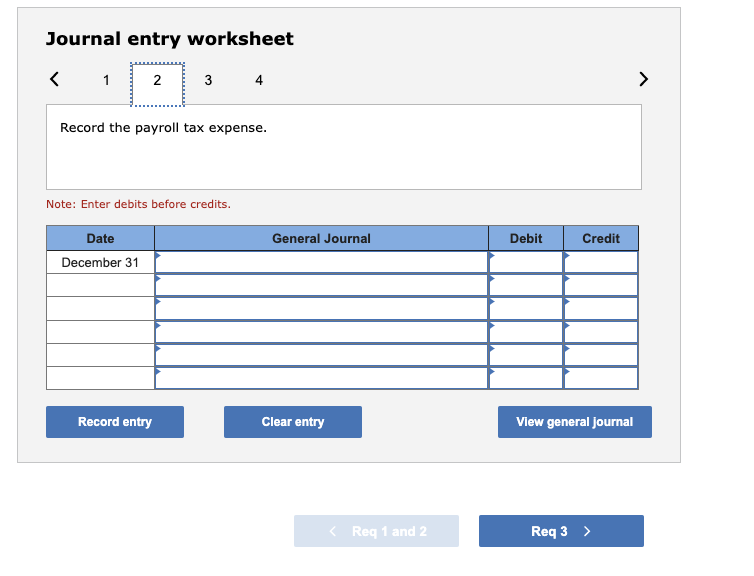
Task: Click Credit field in second row
Action: pyautogui.click(x=601, y=285)
